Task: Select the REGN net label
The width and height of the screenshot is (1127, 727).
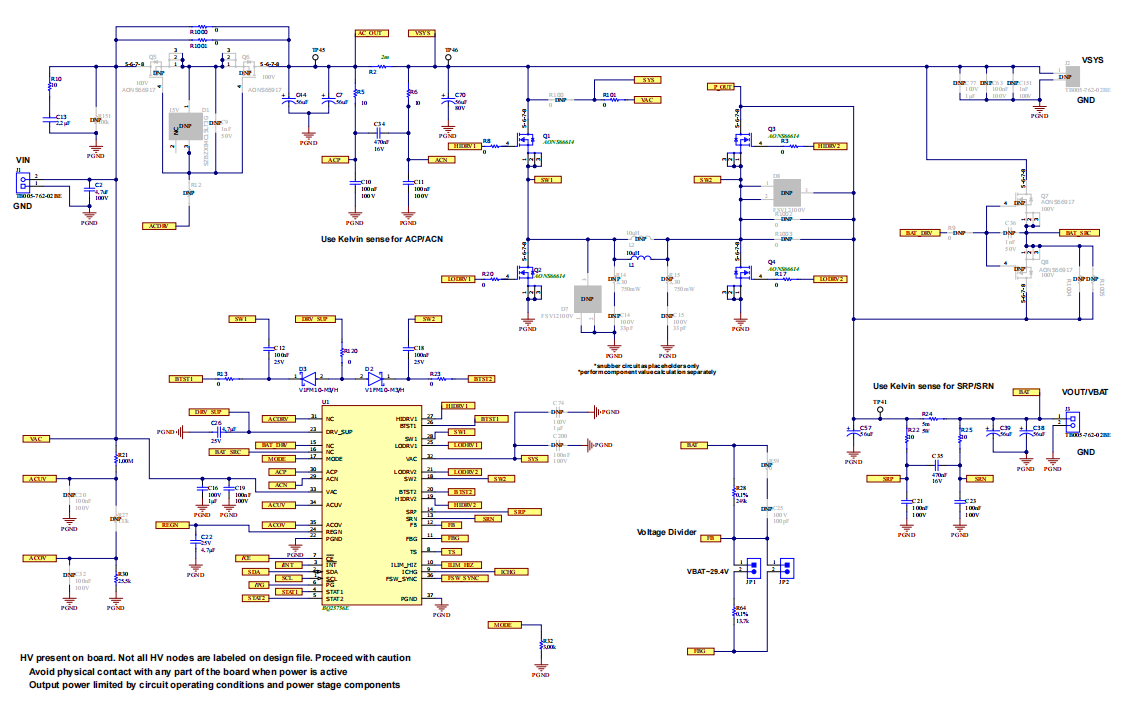Action: point(172,525)
